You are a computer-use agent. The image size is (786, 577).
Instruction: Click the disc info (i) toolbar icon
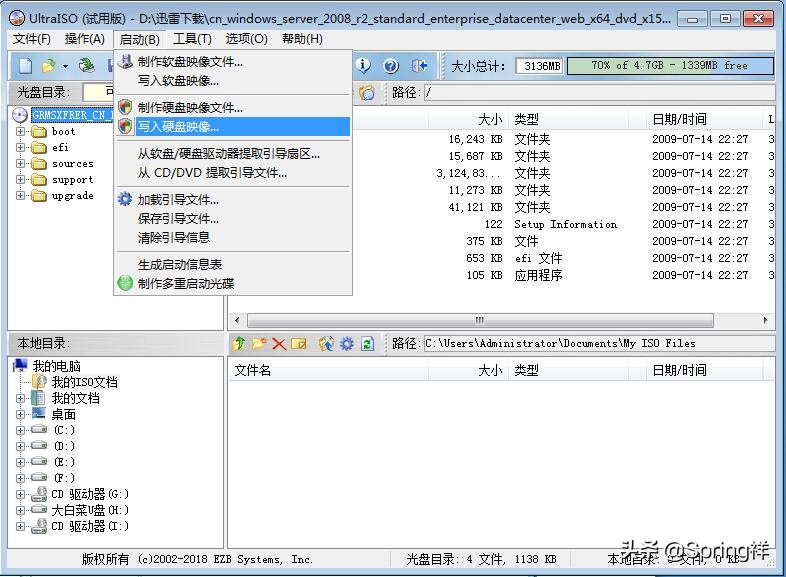[x=363, y=65]
